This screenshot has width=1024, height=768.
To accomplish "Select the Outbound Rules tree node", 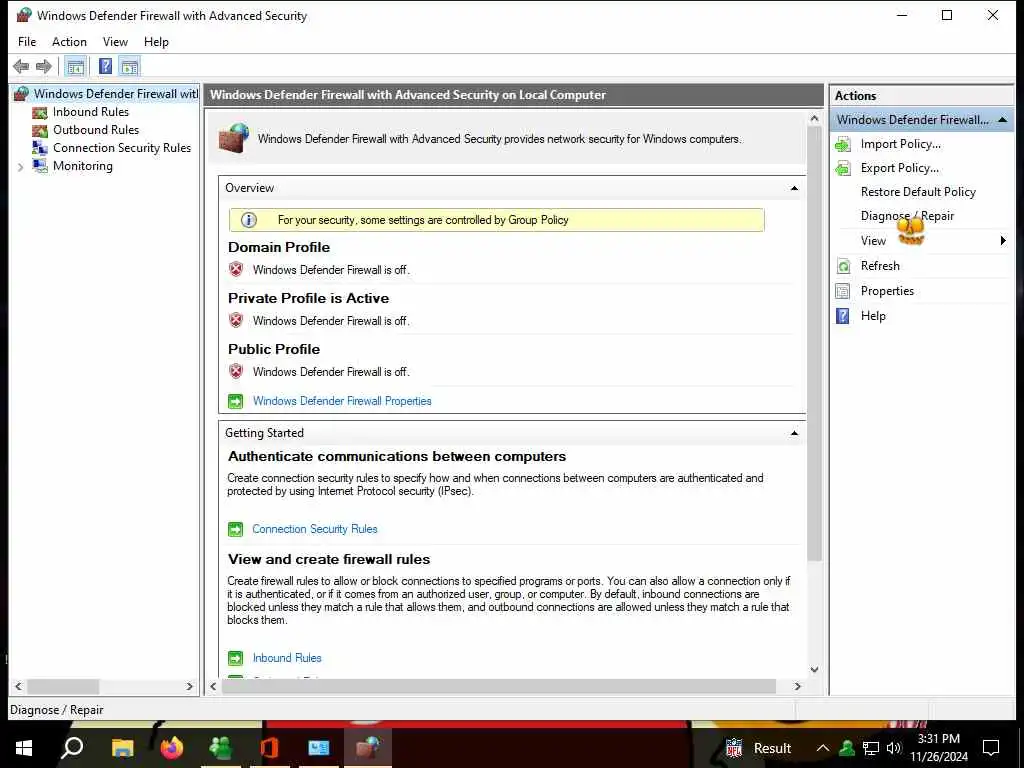I will click(x=96, y=130).
